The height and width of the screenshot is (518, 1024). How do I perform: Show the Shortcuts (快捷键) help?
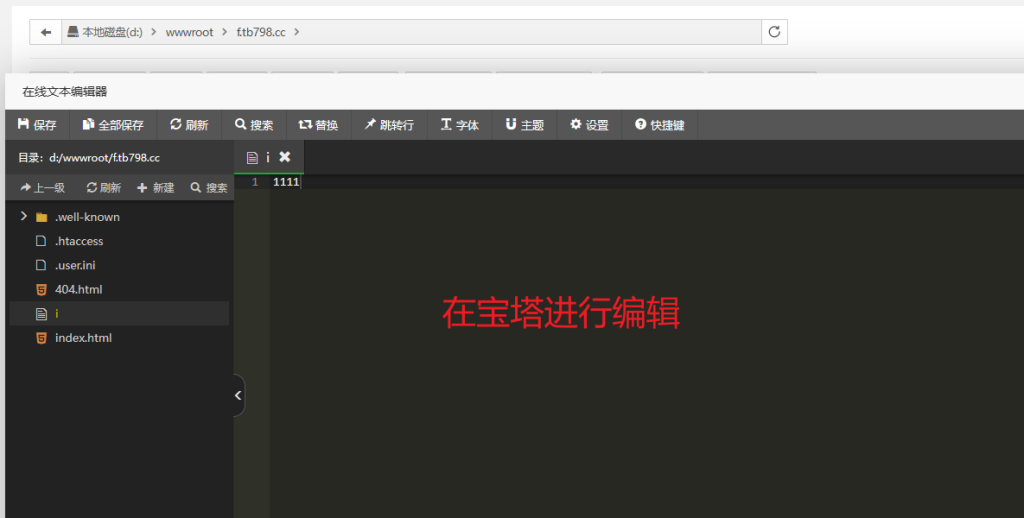click(x=659, y=125)
